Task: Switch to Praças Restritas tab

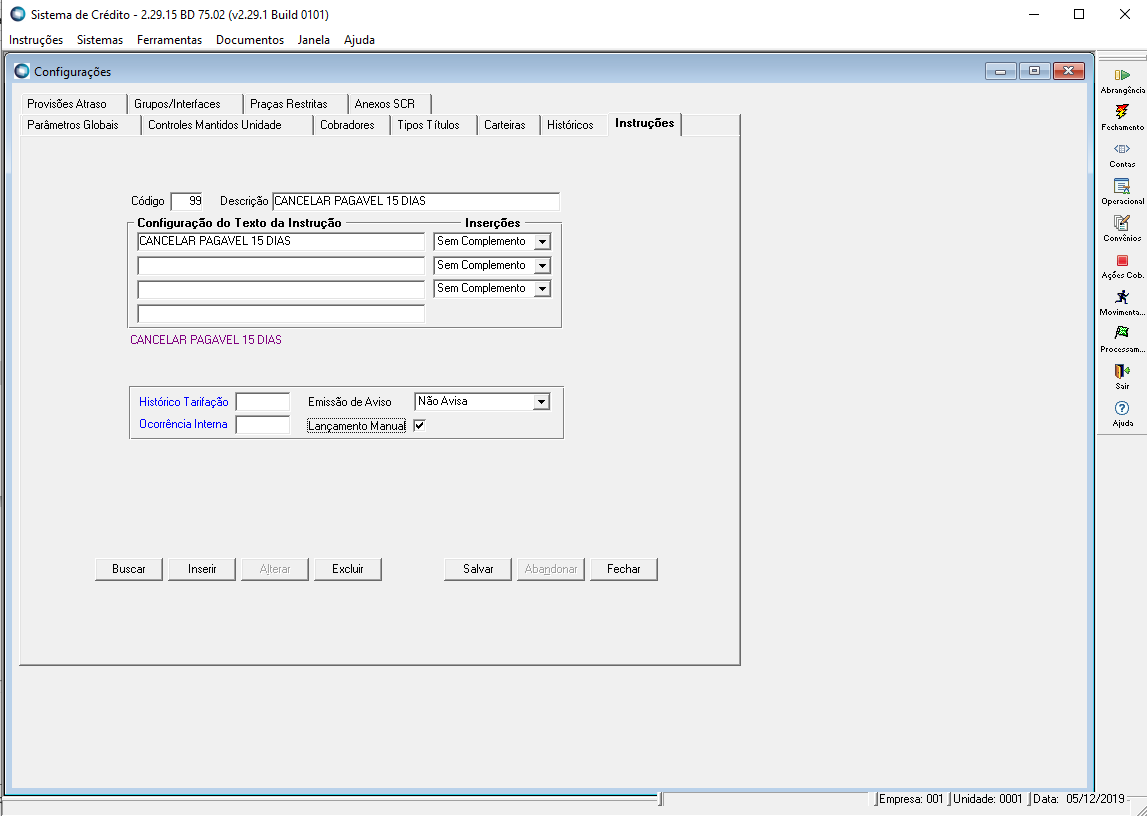Action: (295, 104)
